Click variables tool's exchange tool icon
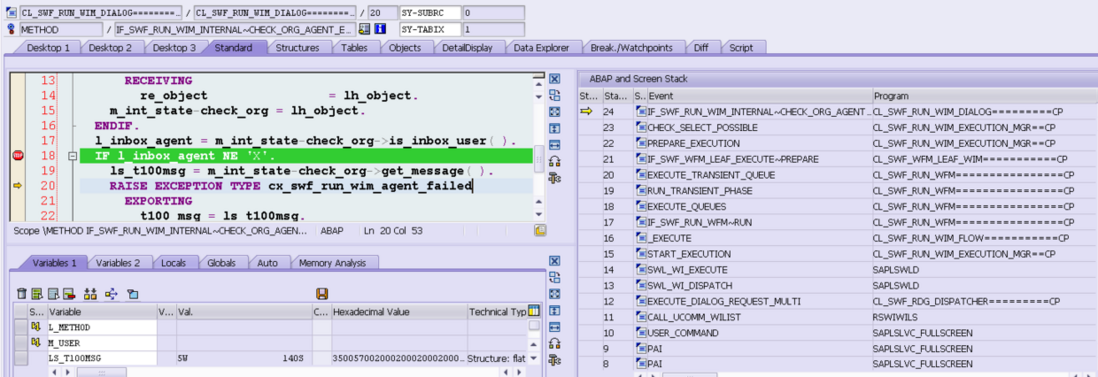1098x377 pixels. (x=555, y=277)
